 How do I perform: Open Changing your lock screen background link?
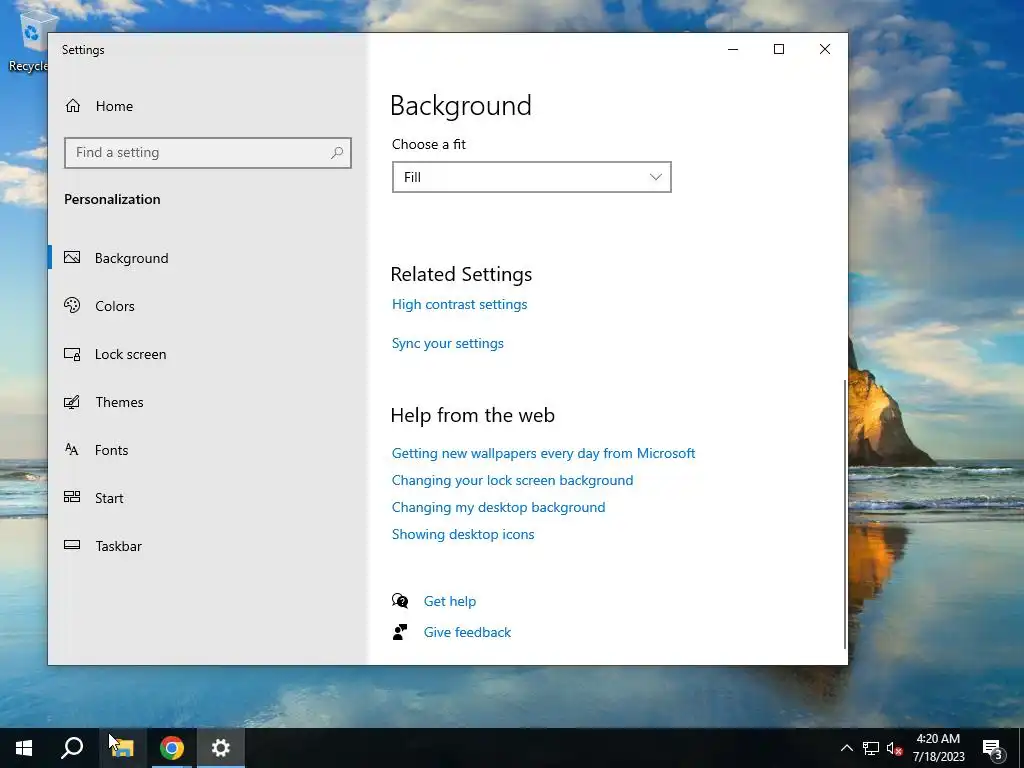512,480
